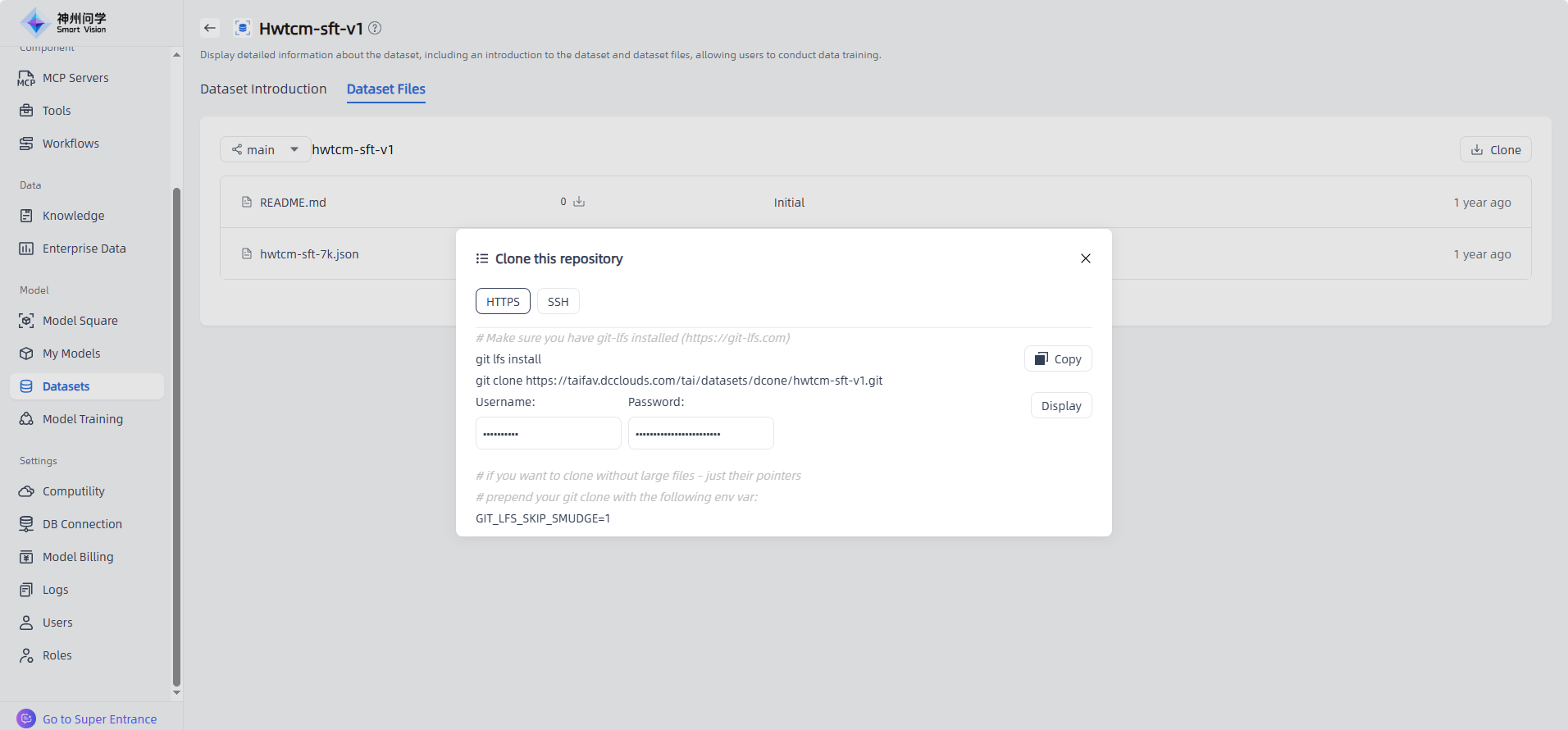The width and height of the screenshot is (1568, 730).
Task: Open MCP Servers in the sidebar
Action: point(75,78)
